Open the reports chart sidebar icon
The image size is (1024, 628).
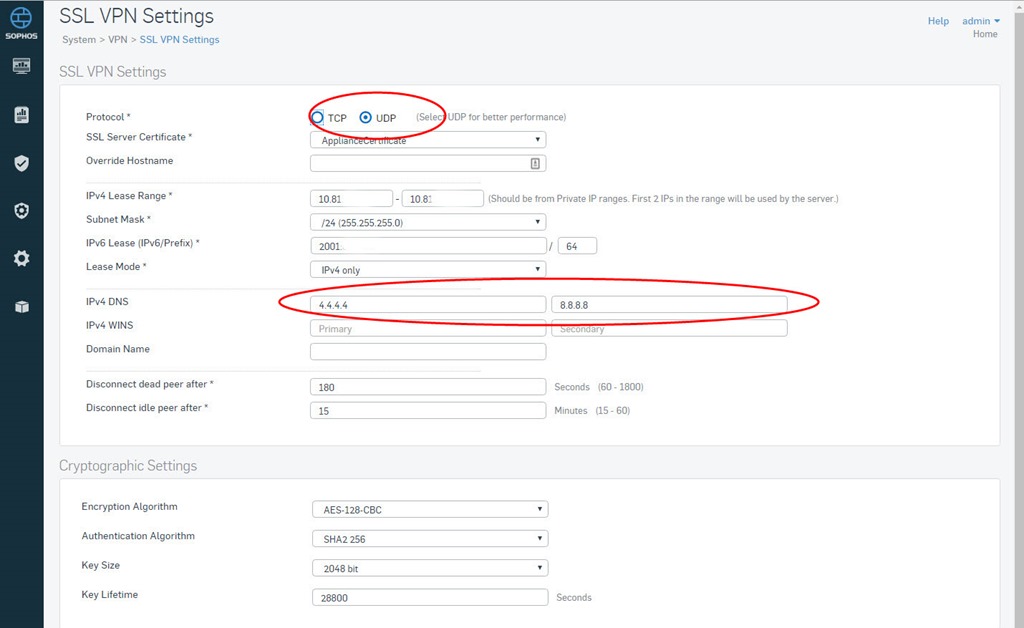pos(22,115)
